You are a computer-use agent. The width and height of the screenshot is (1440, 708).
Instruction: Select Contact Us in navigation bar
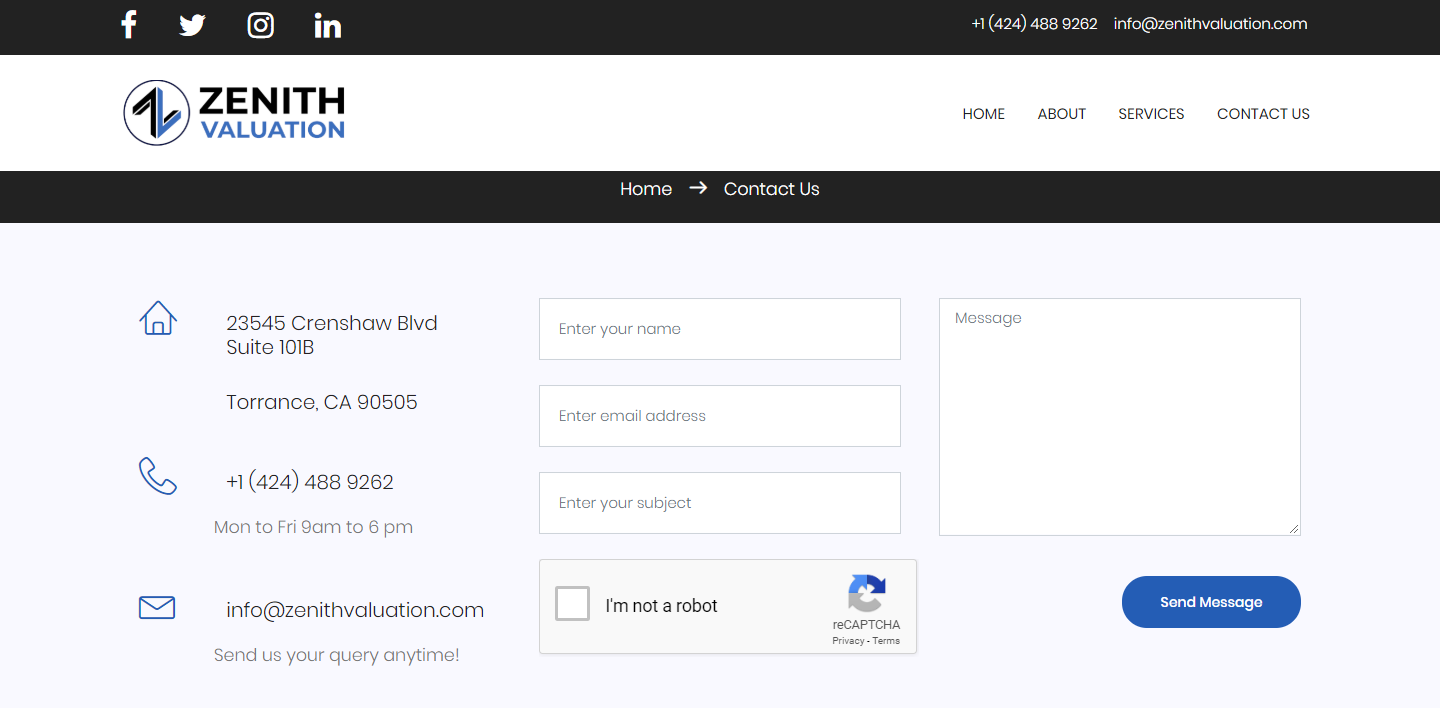pos(1263,114)
